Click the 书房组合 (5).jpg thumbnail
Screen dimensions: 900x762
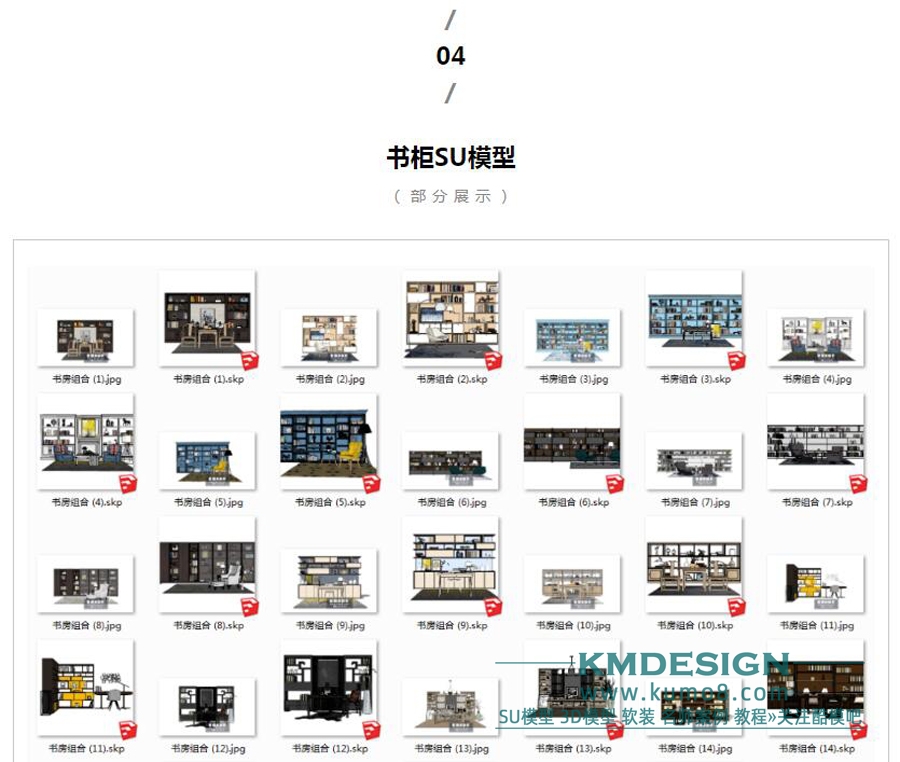pyautogui.click(x=207, y=460)
